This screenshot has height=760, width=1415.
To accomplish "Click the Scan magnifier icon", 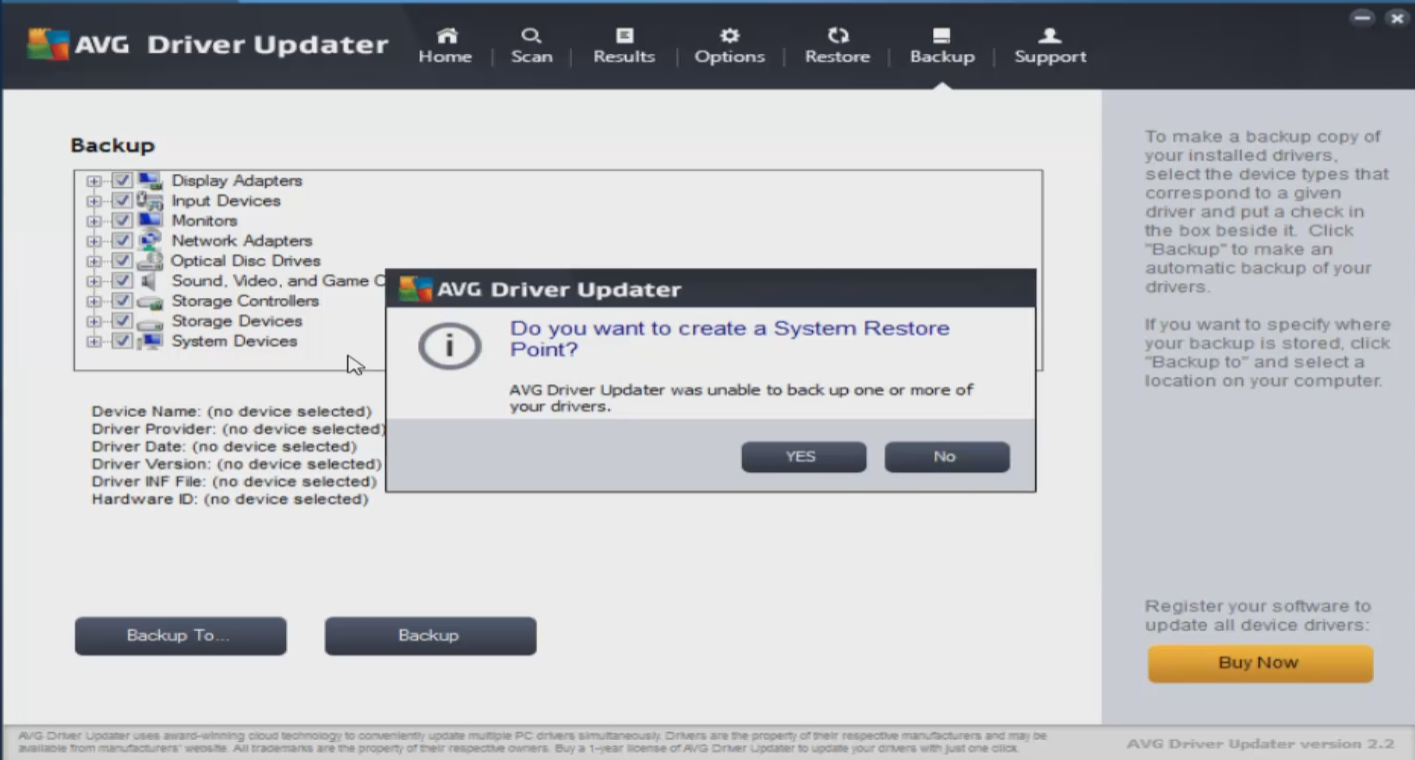I will (x=531, y=37).
